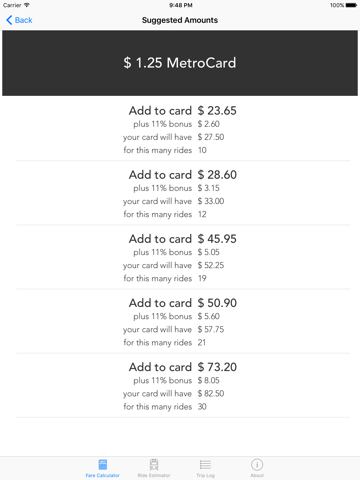Tap the 9:48 PM clock
The width and height of the screenshot is (360, 480).
coord(180,5)
